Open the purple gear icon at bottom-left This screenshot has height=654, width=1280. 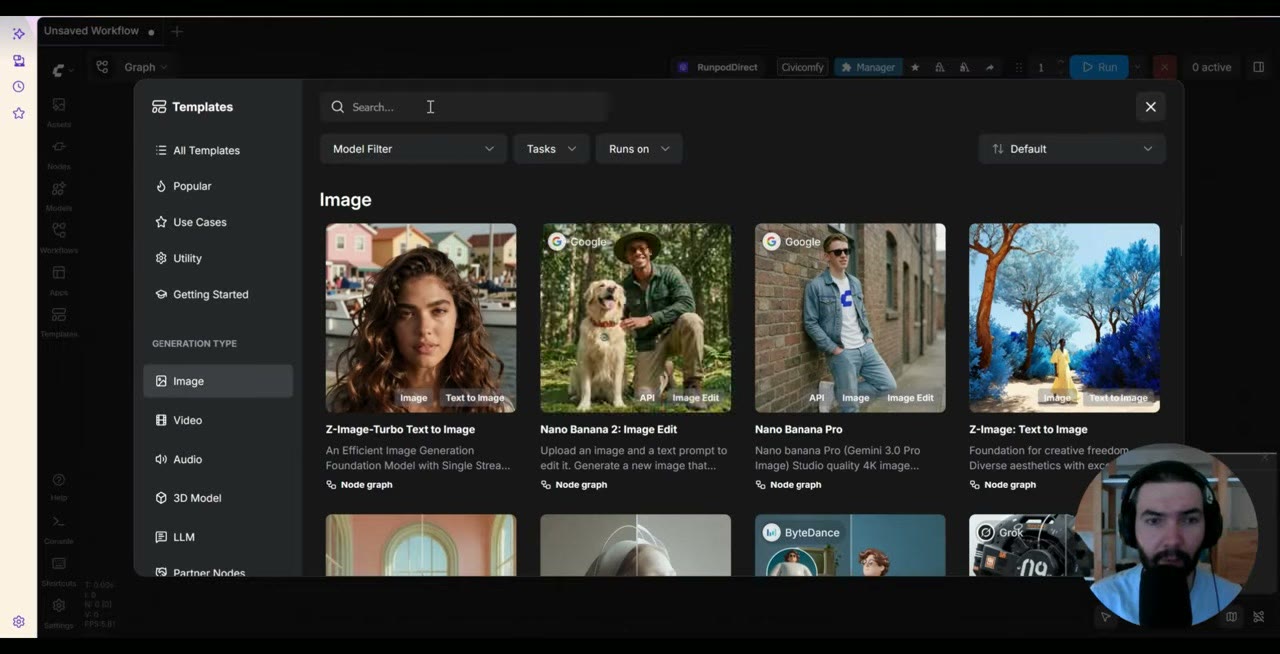[18, 622]
